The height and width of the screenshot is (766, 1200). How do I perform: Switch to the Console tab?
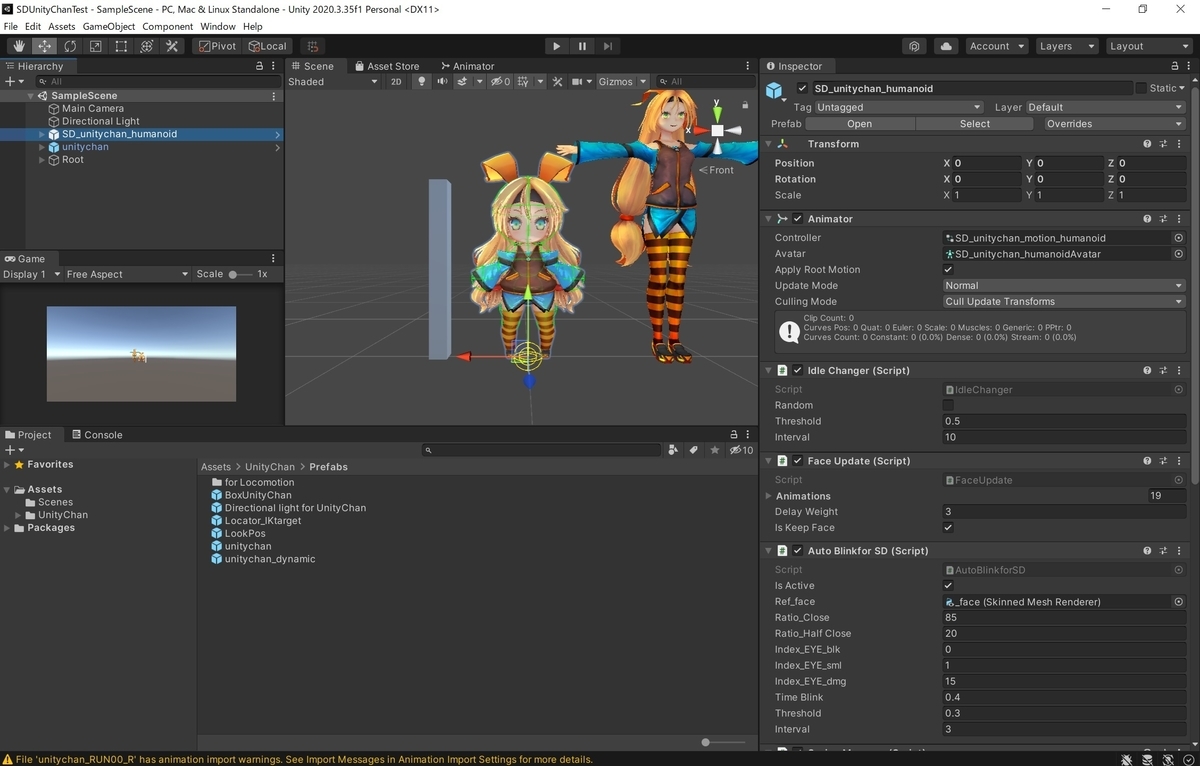[x=96, y=435]
